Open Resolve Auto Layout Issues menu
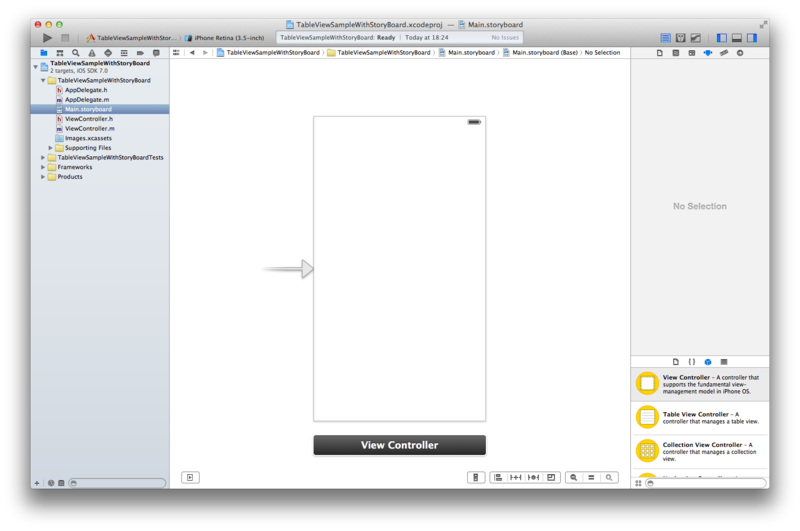800x531 pixels. [x=533, y=477]
